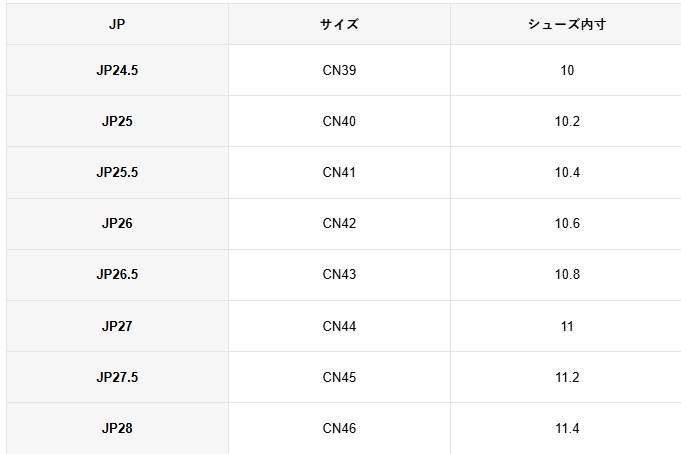
Task: Select the JP27.5 row label
Action: (117, 378)
